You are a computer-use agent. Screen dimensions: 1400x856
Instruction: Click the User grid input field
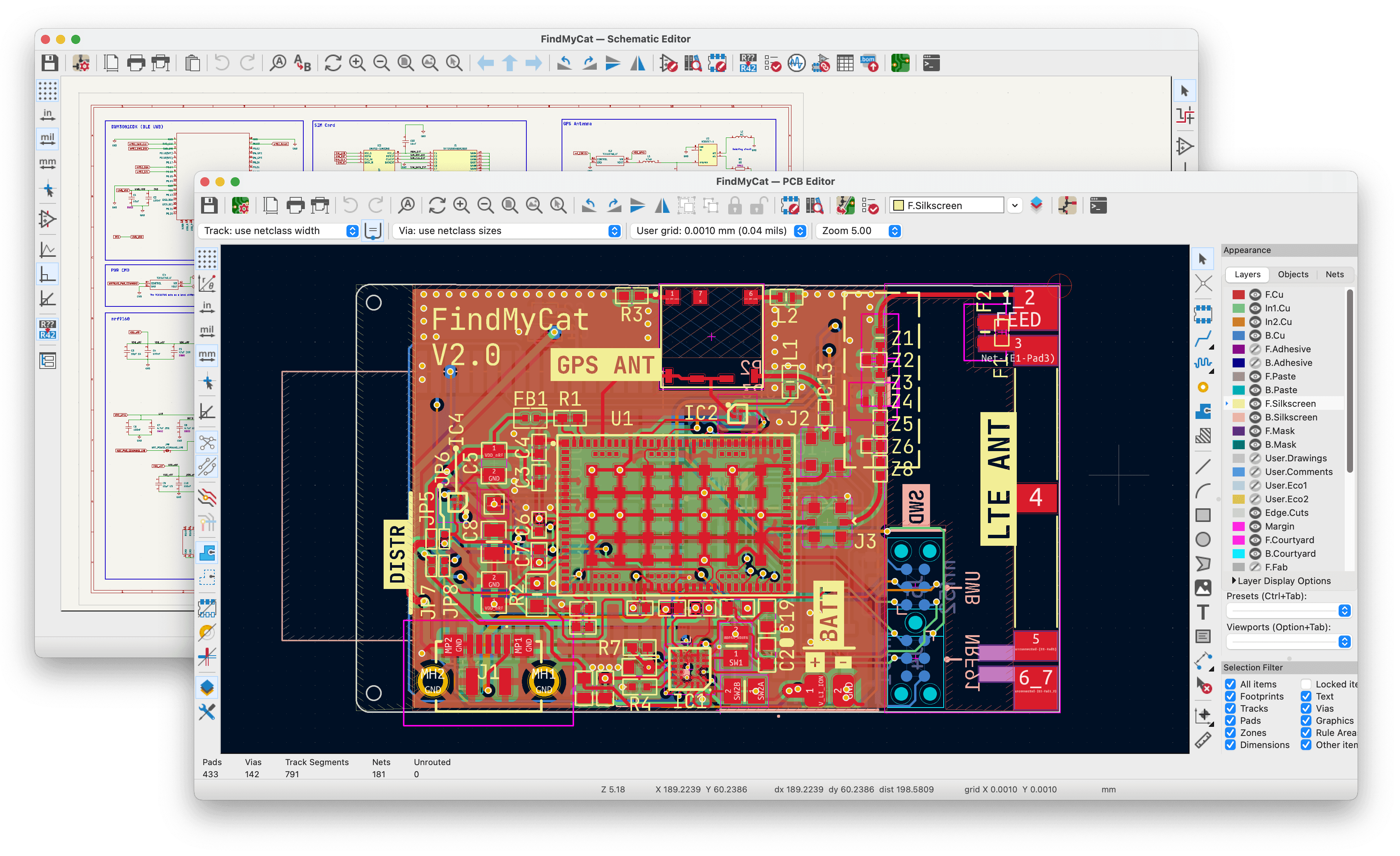(700, 233)
